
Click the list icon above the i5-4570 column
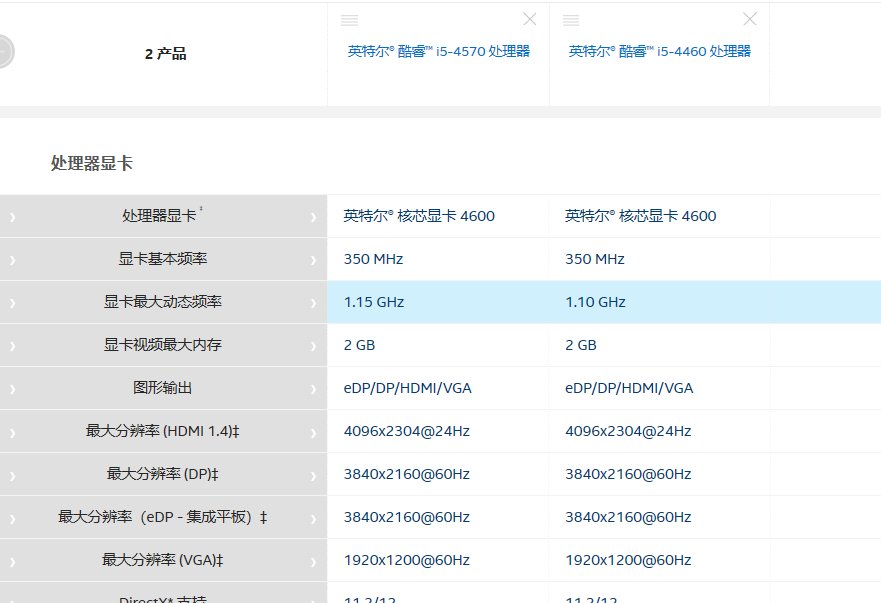tap(349, 19)
